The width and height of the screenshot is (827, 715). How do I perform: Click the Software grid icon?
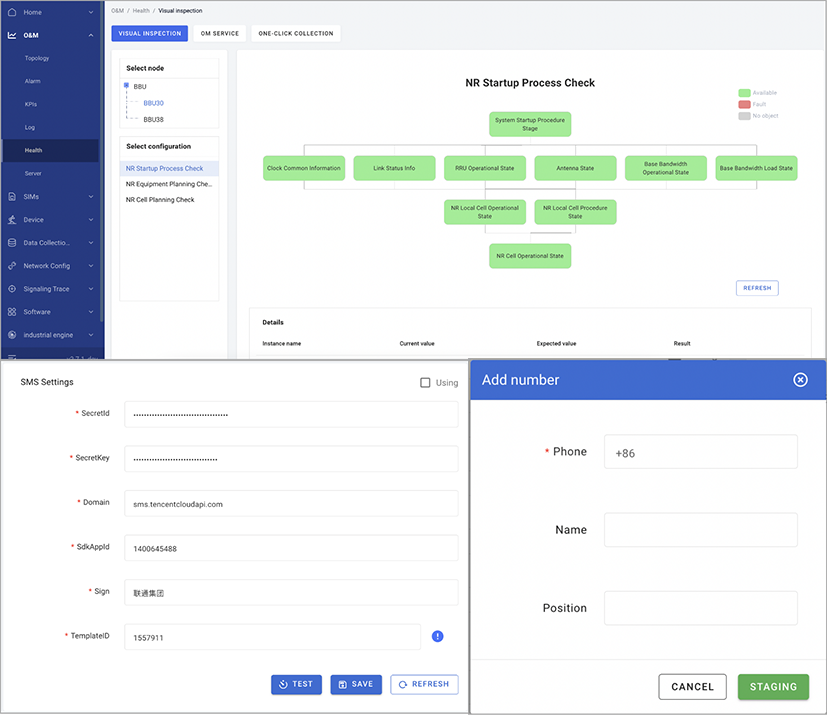12,312
